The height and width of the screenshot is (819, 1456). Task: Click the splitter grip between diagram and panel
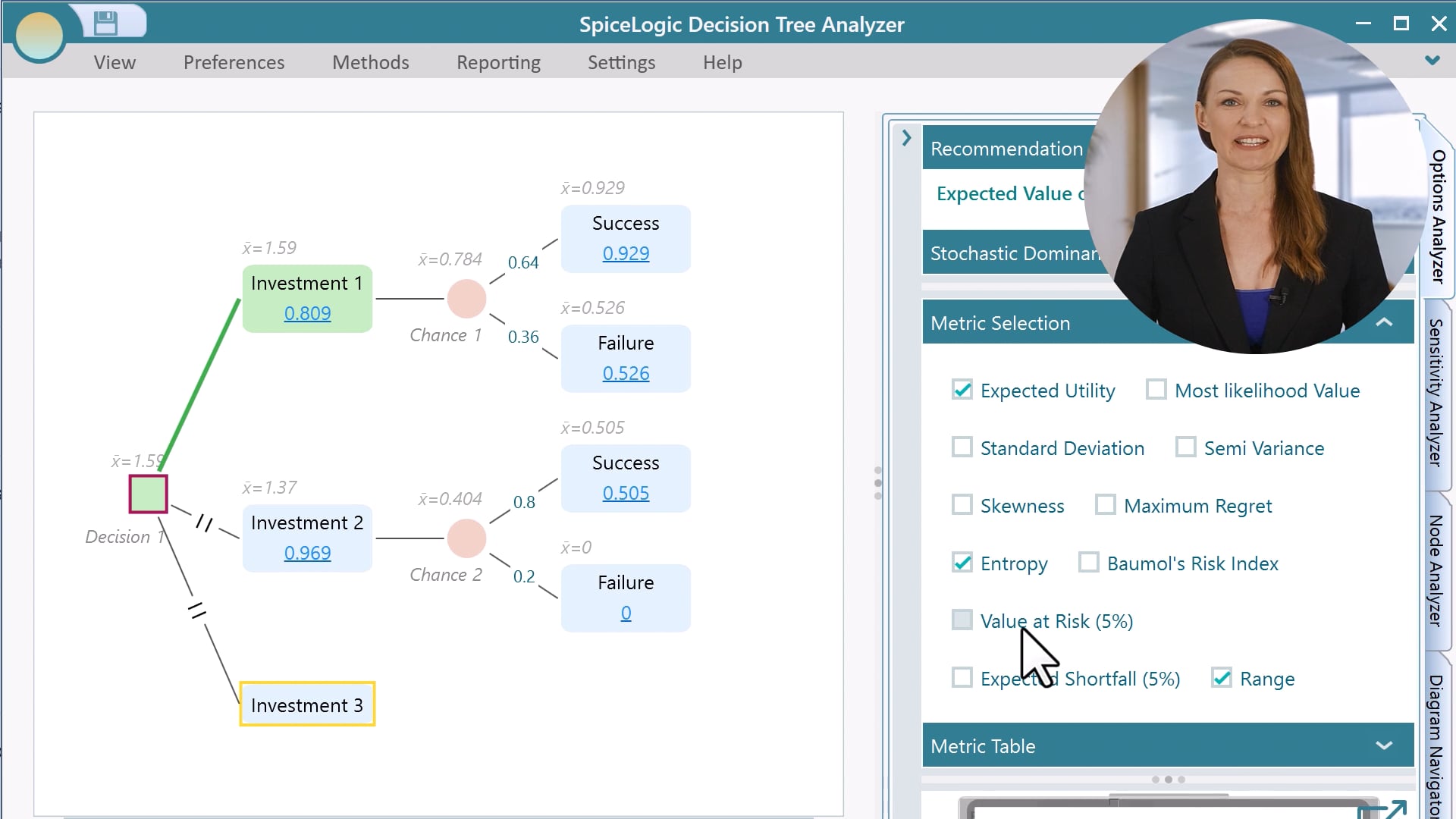coord(878,483)
